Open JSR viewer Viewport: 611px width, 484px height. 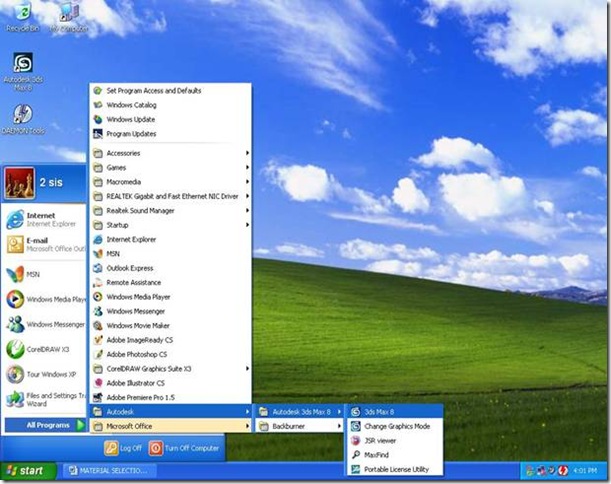click(395, 441)
